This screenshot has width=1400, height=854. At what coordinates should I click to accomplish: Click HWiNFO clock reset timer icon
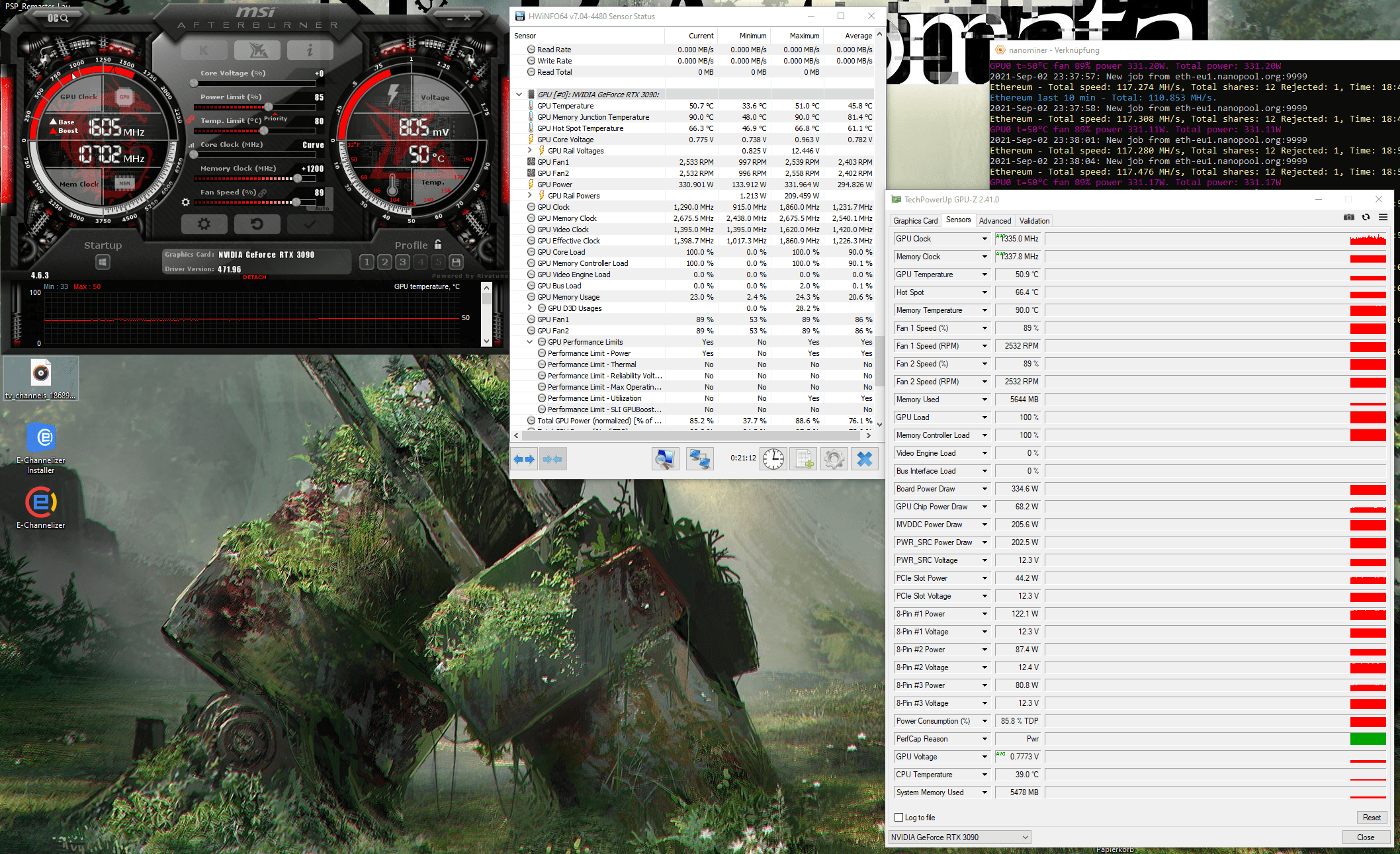[773, 459]
